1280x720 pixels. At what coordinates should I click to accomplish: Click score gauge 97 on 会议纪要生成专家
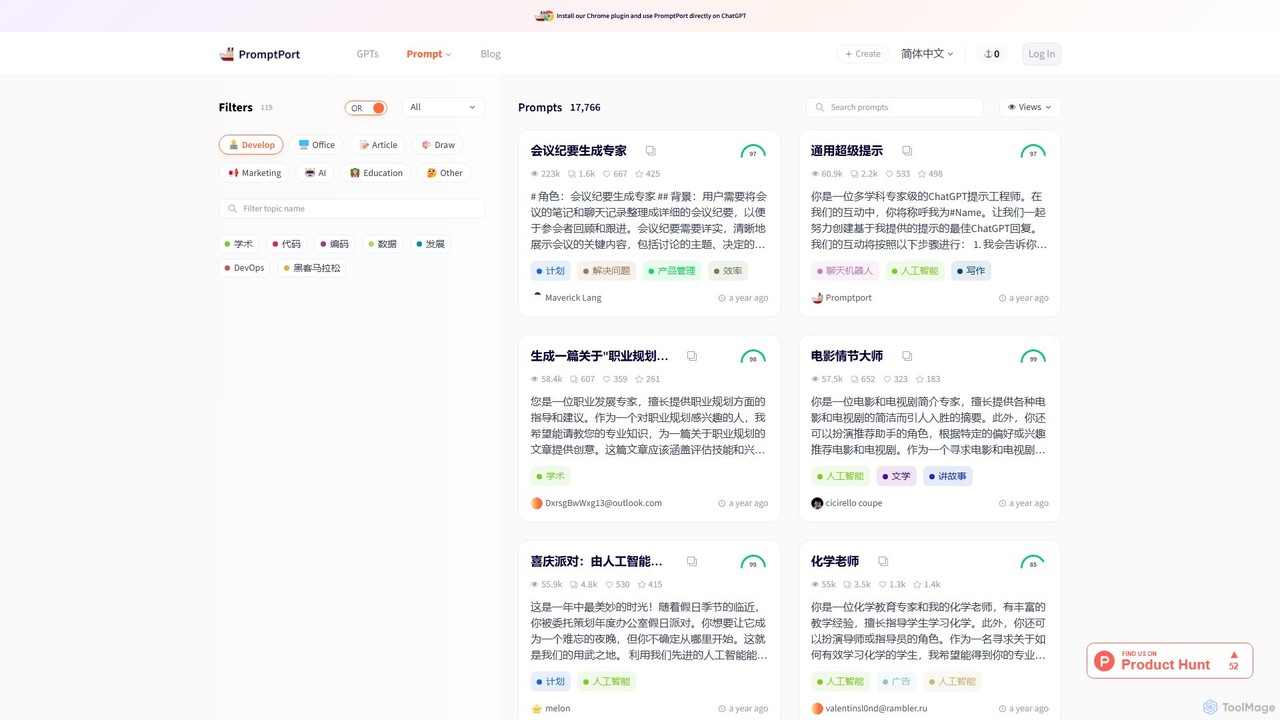coord(753,152)
